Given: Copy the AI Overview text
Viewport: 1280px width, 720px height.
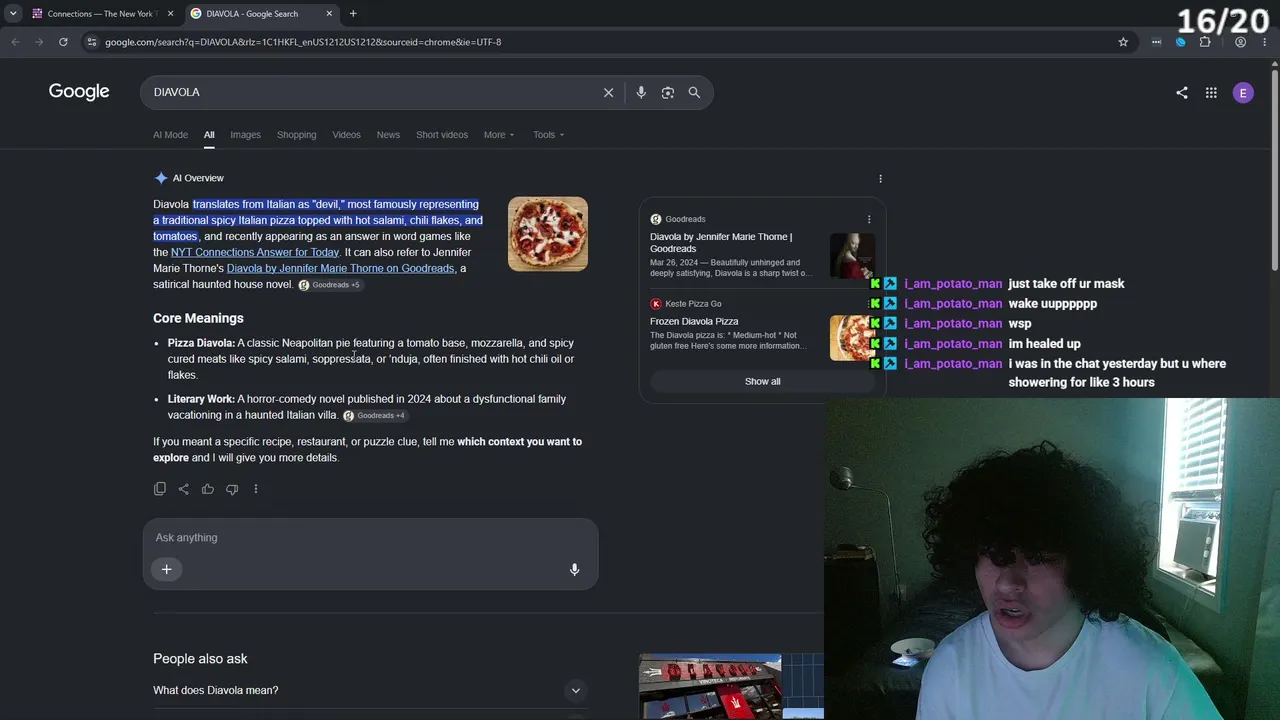Looking at the screenshot, I should coord(160,489).
